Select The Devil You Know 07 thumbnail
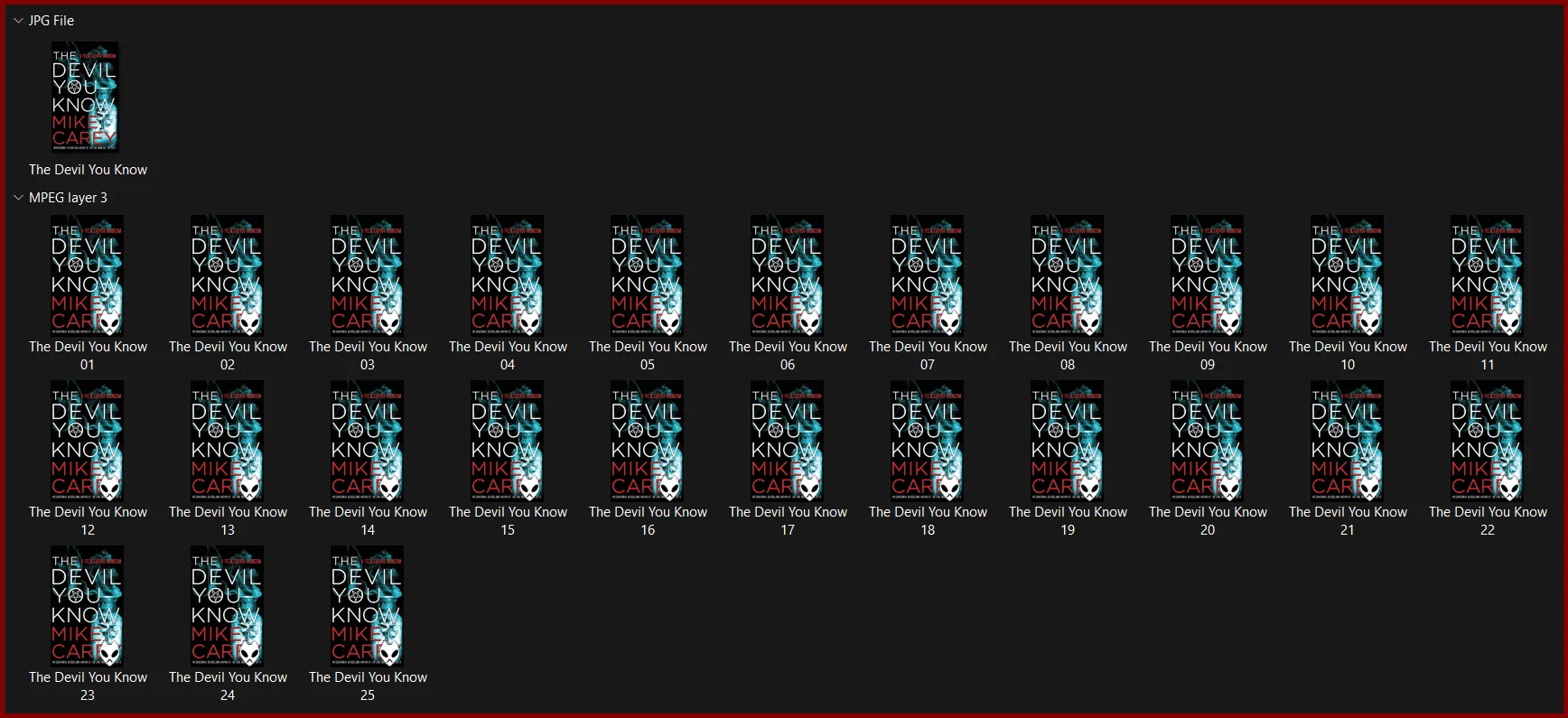1568x718 pixels. pyautogui.click(x=927, y=275)
